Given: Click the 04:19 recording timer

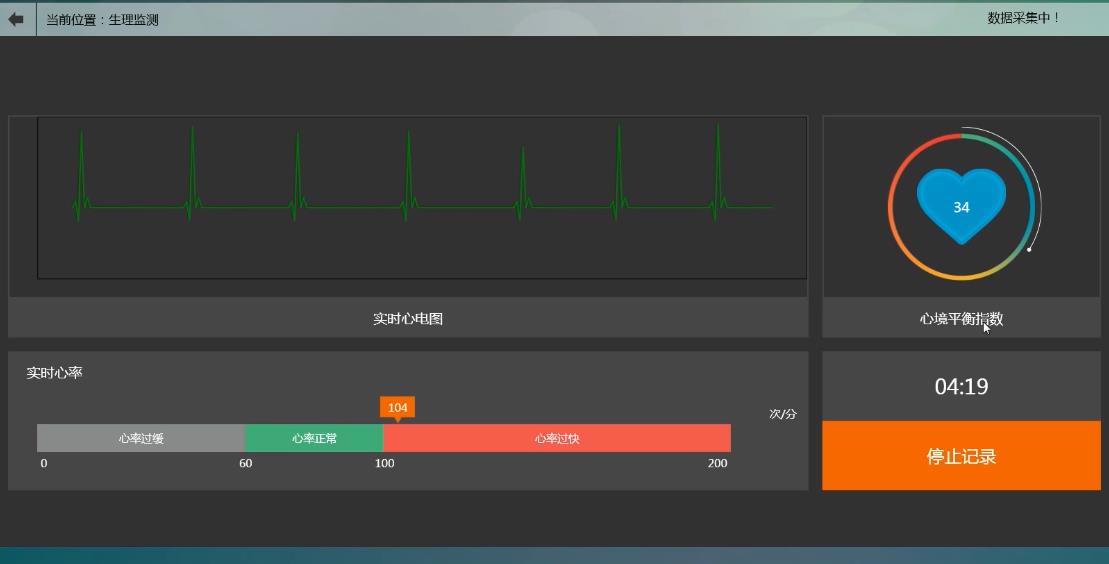Looking at the screenshot, I should pos(961,387).
